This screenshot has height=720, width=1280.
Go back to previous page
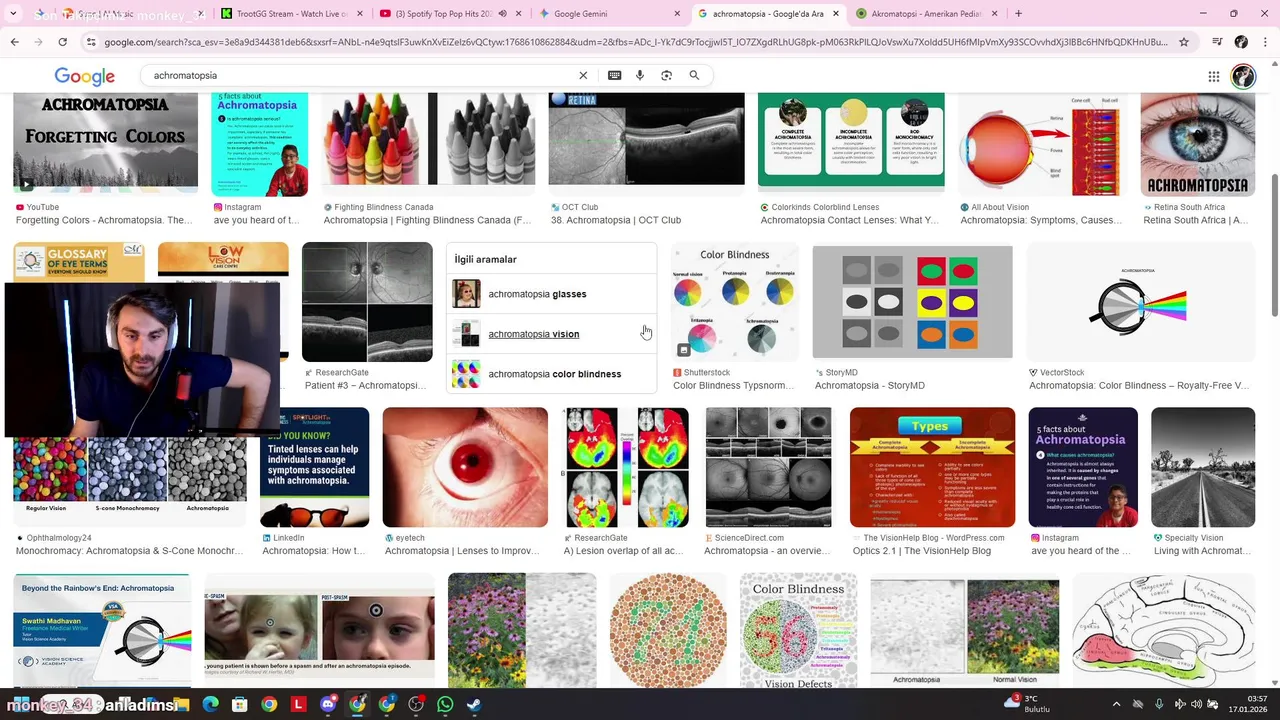(14, 42)
